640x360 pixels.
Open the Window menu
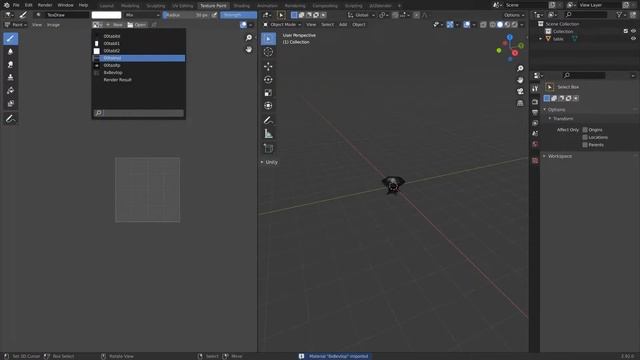[x=65, y=5]
